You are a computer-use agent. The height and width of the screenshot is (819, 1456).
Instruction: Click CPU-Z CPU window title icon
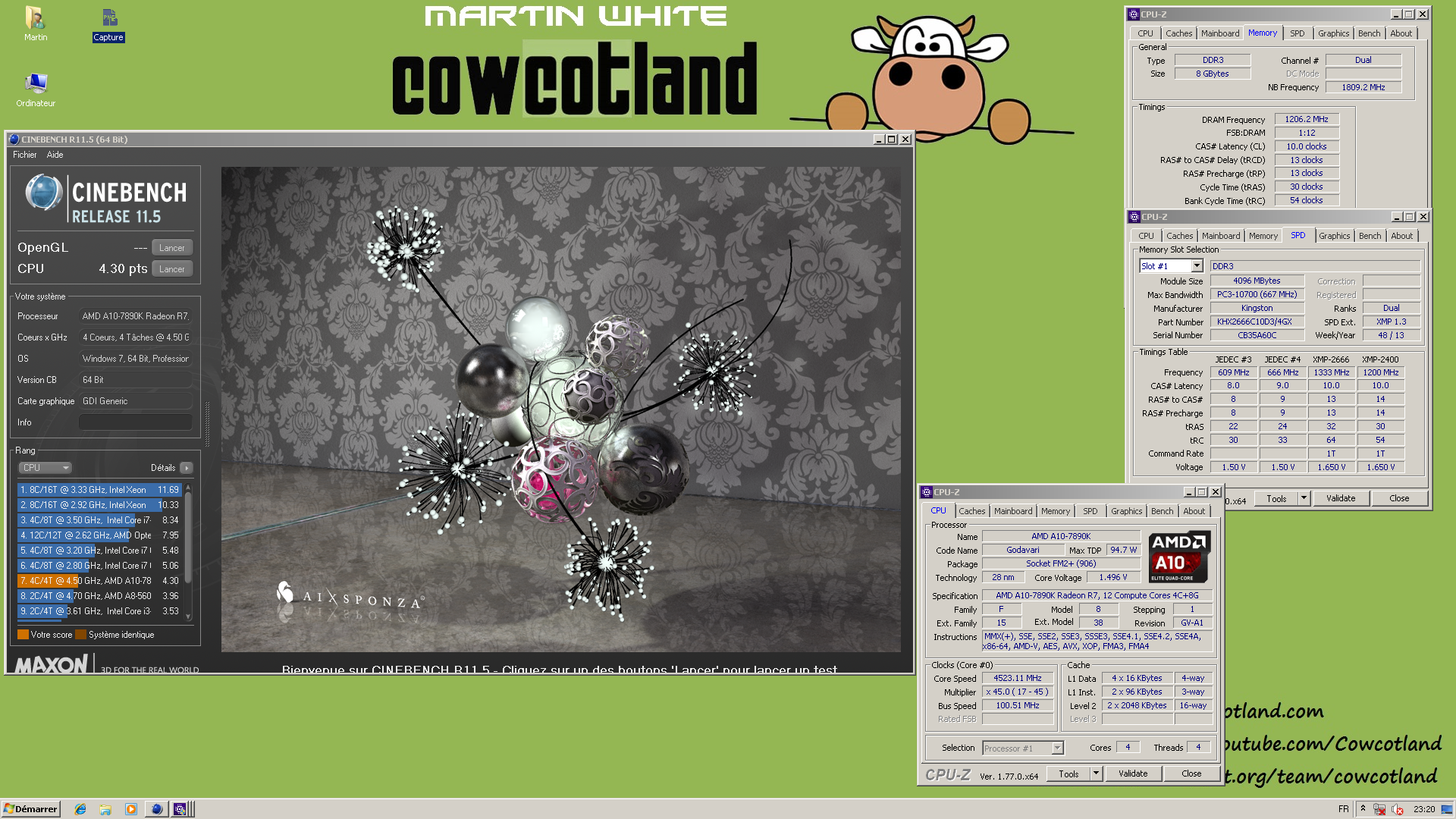[x=927, y=492]
